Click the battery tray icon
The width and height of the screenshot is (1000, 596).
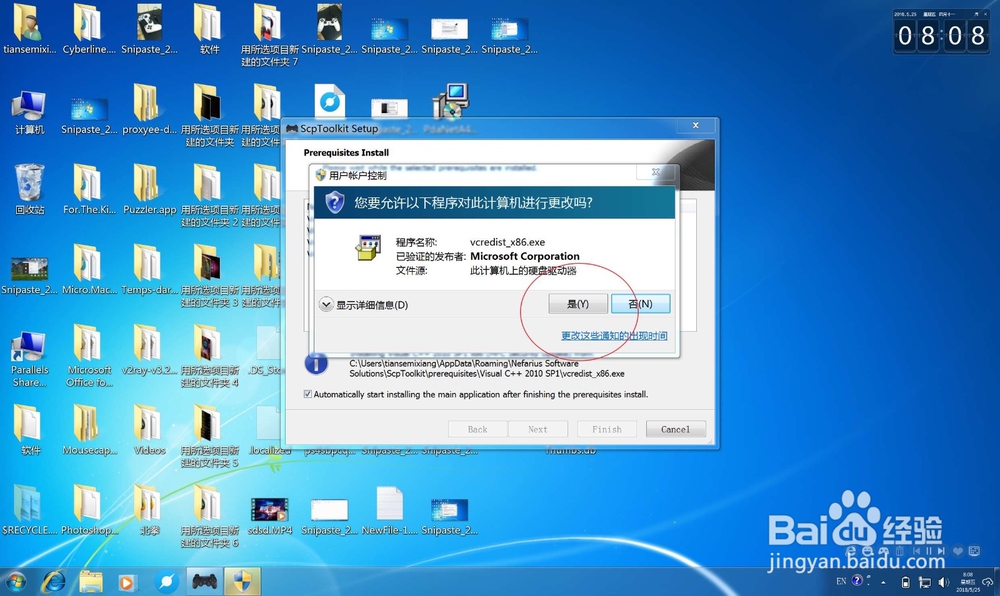click(x=905, y=582)
